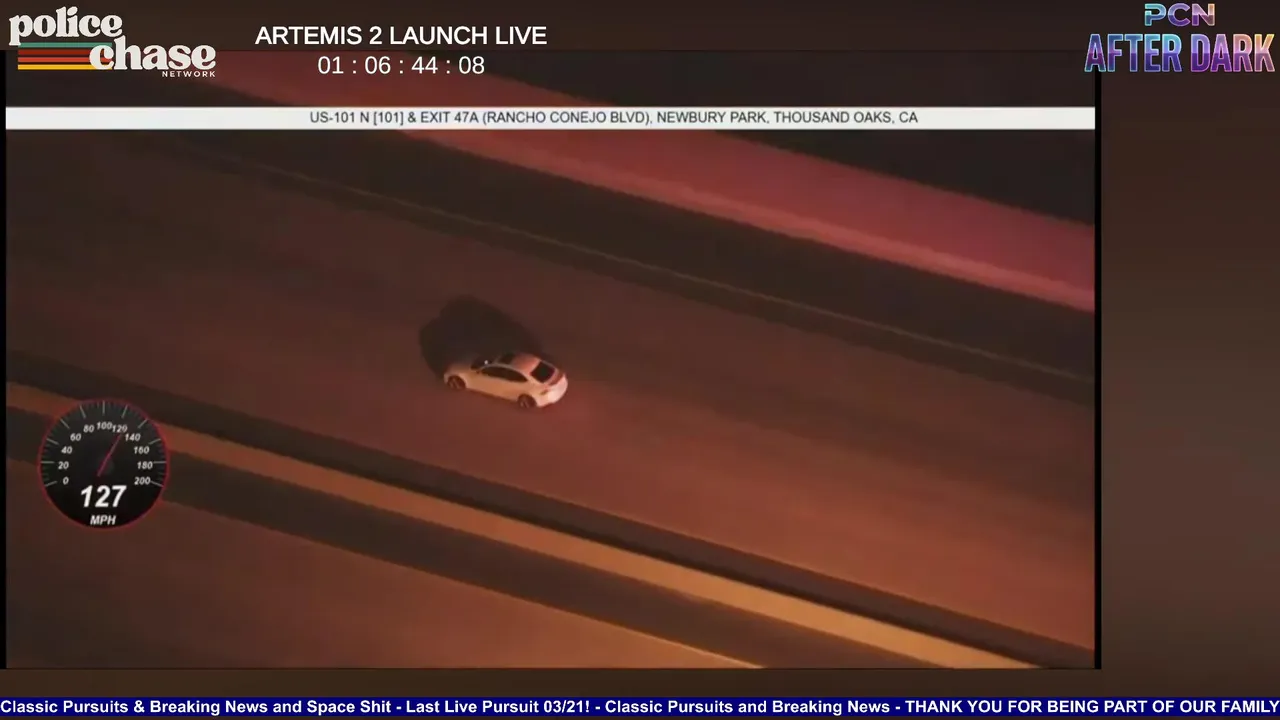Click the white car in the video
The height and width of the screenshot is (720, 1280).
tap(506, 381)
